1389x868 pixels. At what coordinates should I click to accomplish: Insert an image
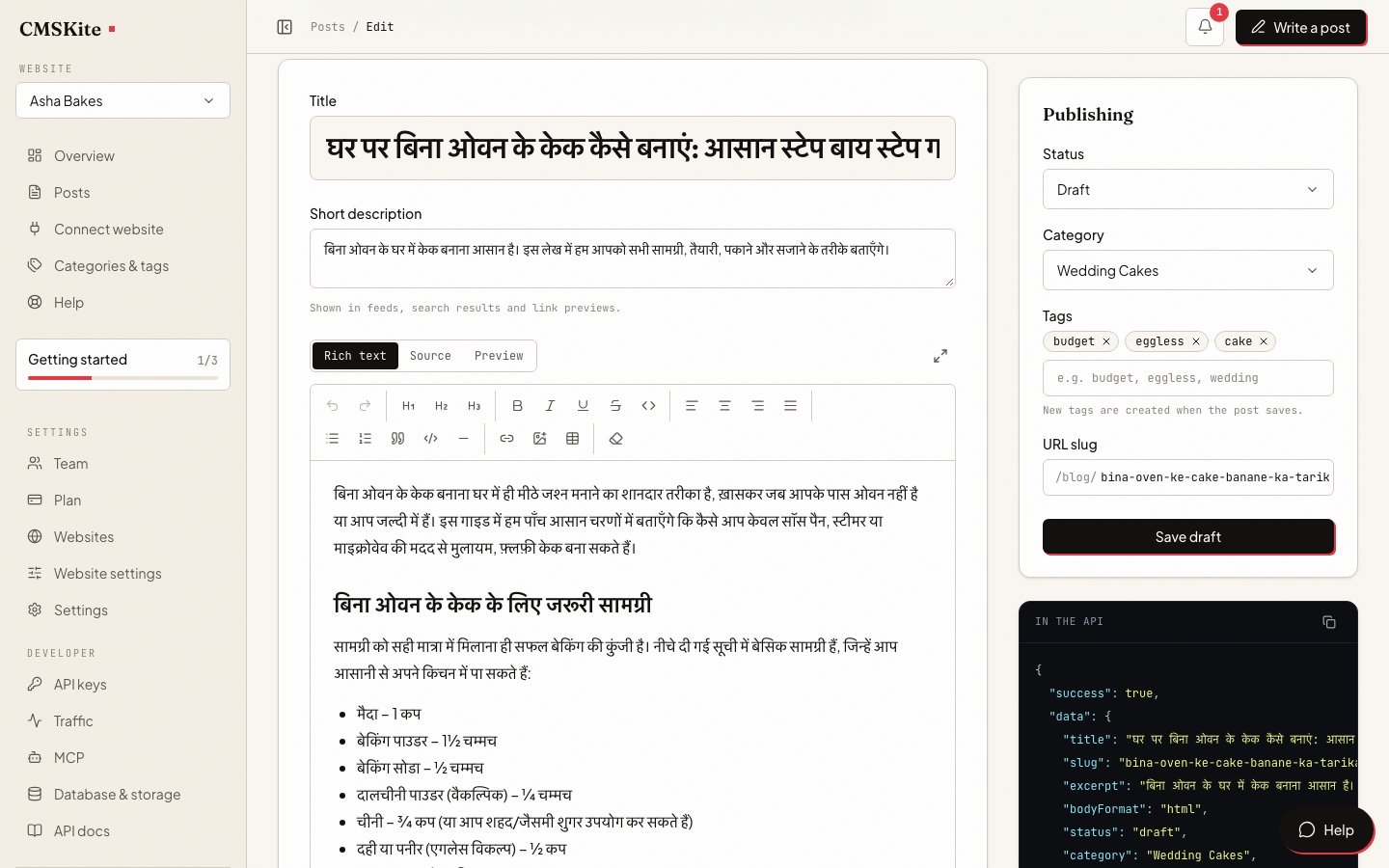[x=540, y=439]
